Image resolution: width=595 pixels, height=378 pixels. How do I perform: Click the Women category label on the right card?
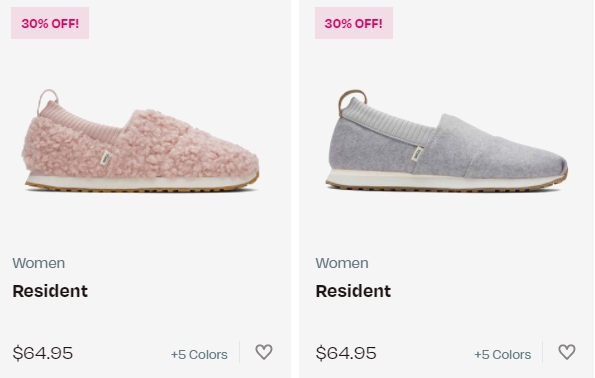[x=342, y=263]
